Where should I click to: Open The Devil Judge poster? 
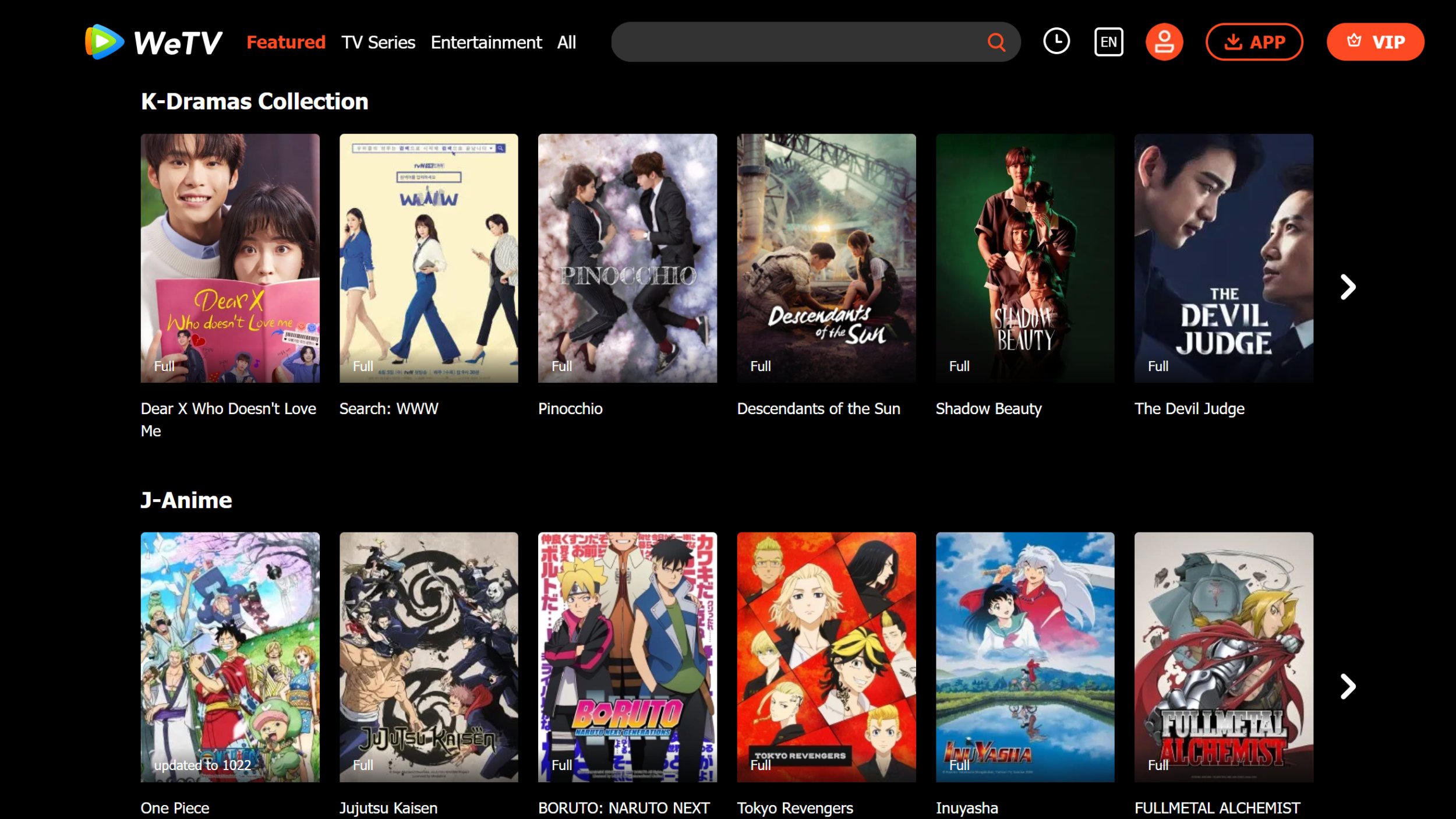point(1224,258)
